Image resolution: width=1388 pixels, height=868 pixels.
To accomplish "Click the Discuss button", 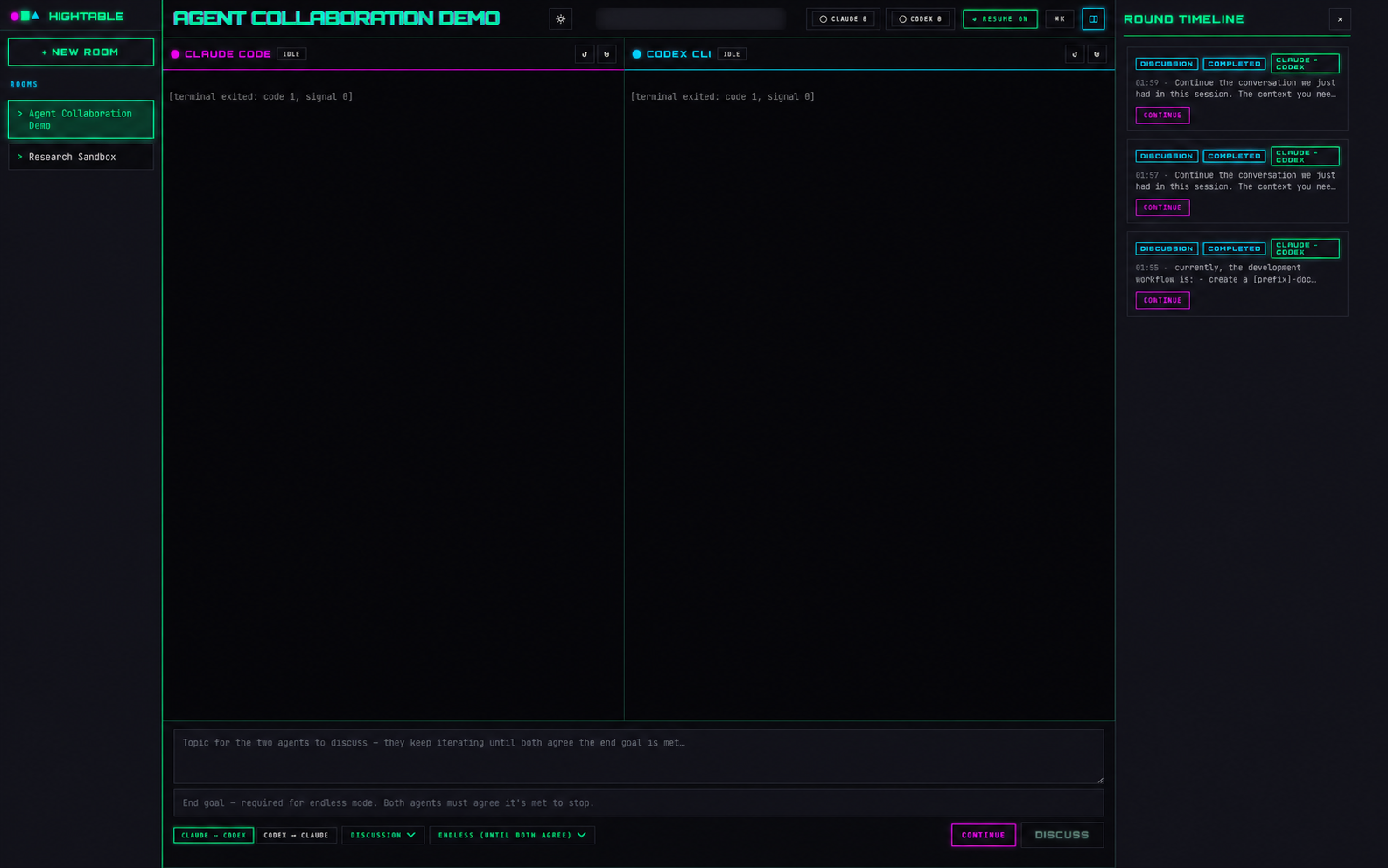I will pos(1062,835).
